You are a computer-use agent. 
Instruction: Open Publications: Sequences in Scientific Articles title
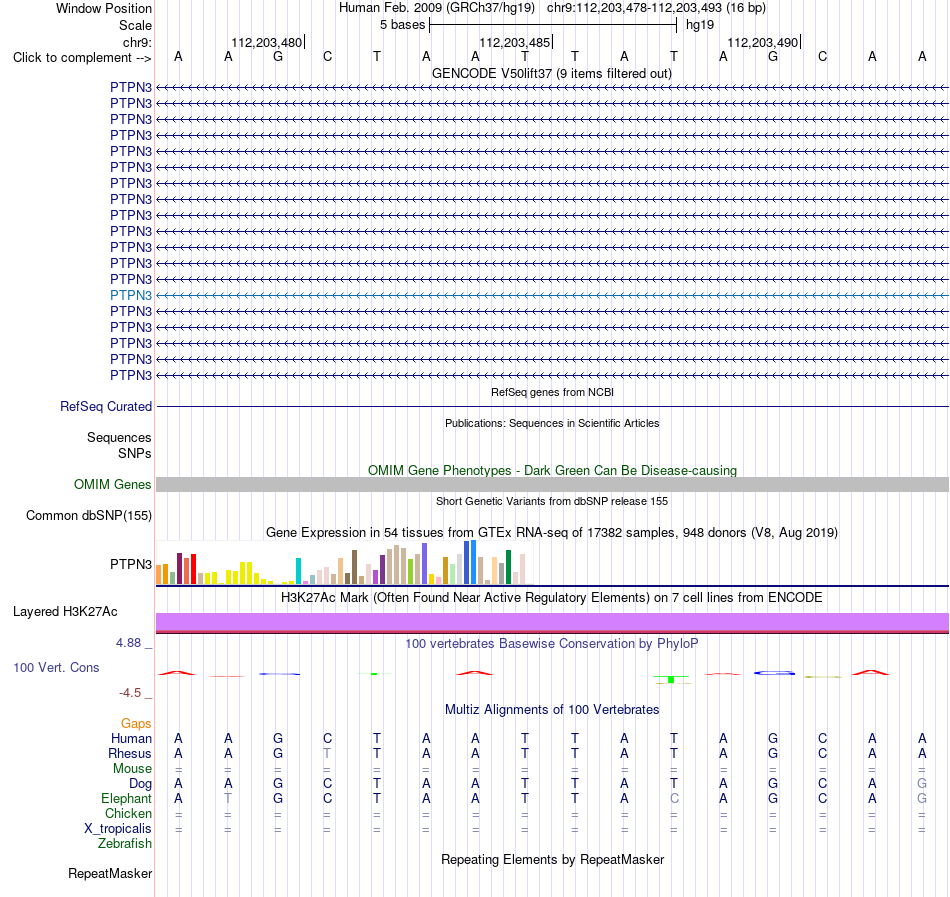point(552,423)
